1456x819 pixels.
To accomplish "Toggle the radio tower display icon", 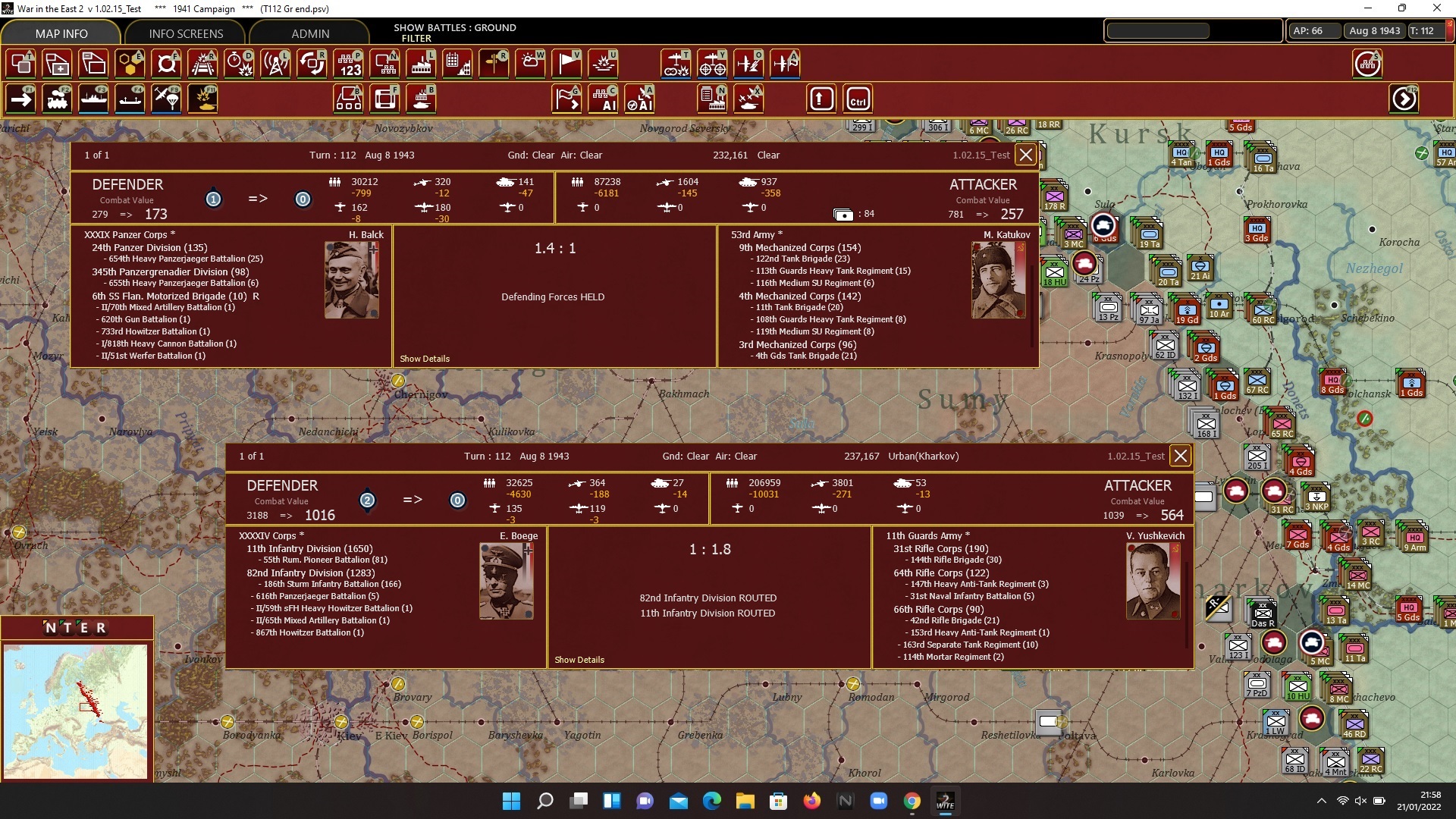I will click(x=275, y=64).
